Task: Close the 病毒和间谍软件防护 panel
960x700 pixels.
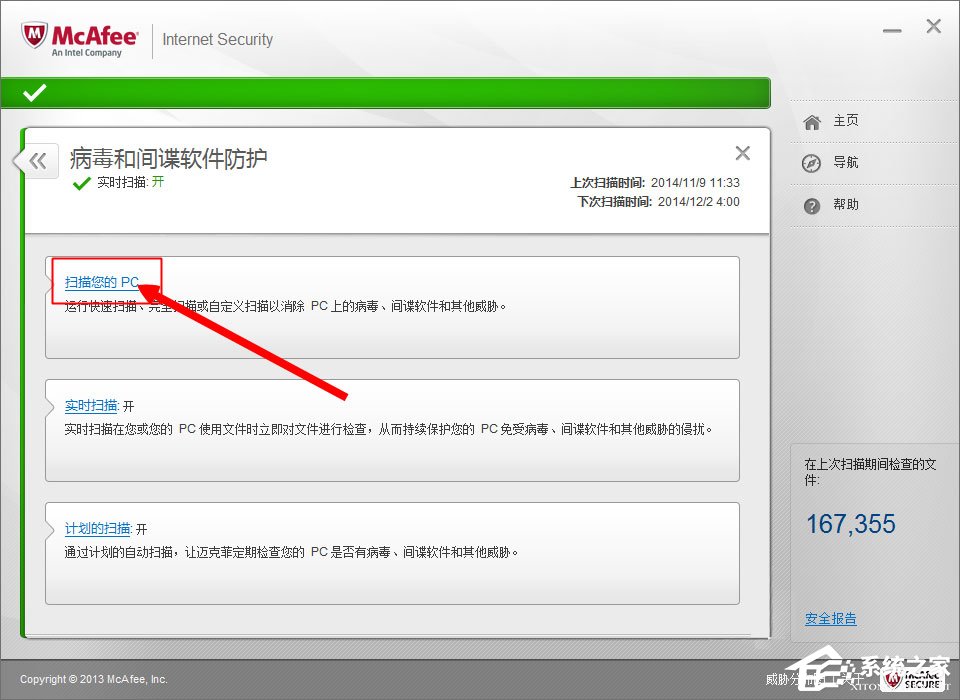Action: pyautogui.click(x=742, y=153)
